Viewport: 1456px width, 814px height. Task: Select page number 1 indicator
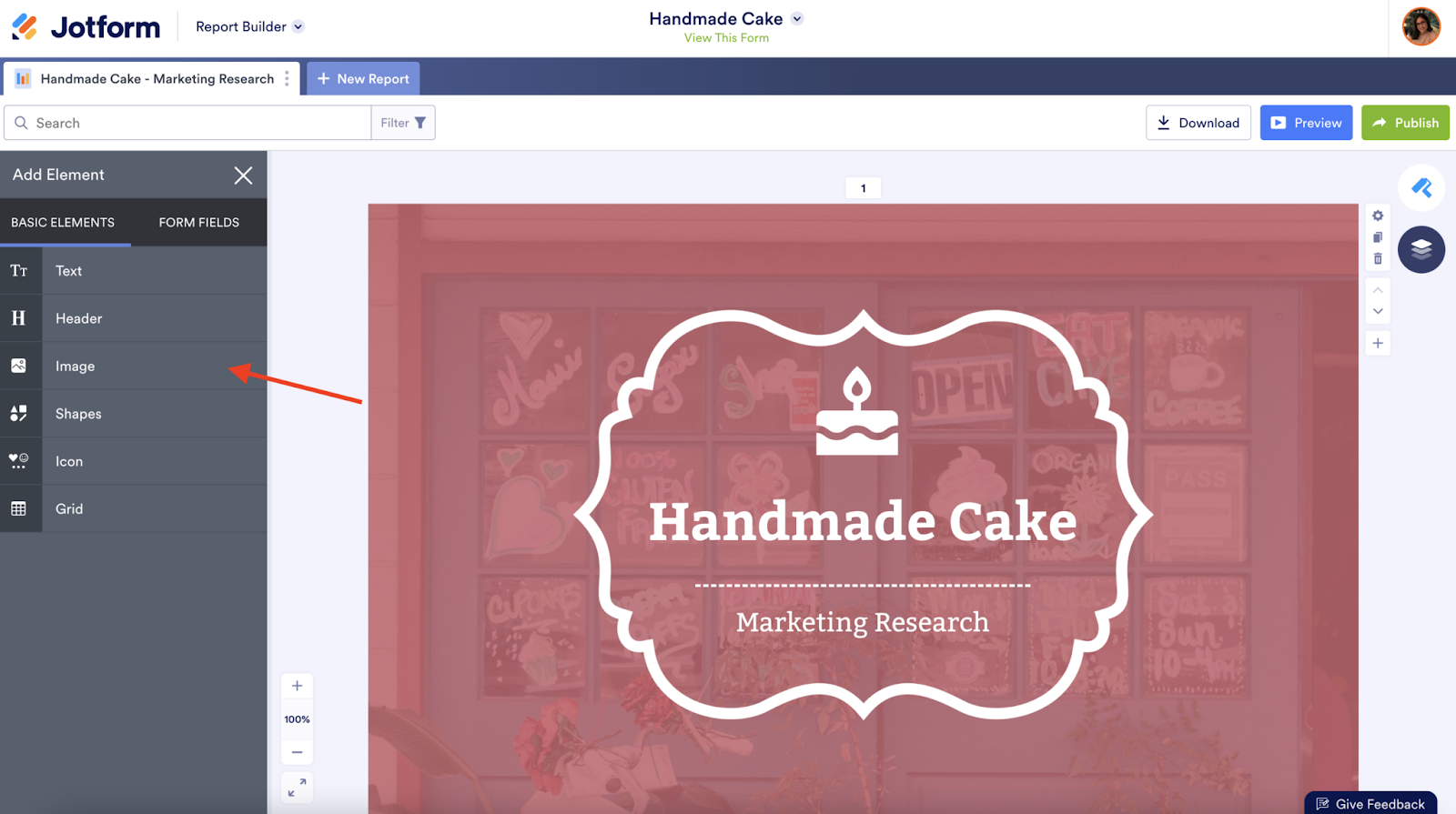tap(864, 188)
